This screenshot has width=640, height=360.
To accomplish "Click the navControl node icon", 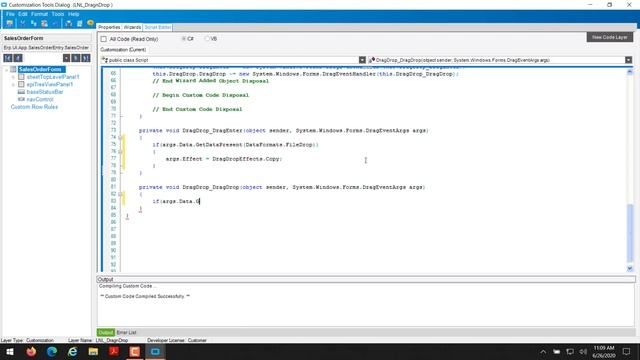I will click(21, 99).
